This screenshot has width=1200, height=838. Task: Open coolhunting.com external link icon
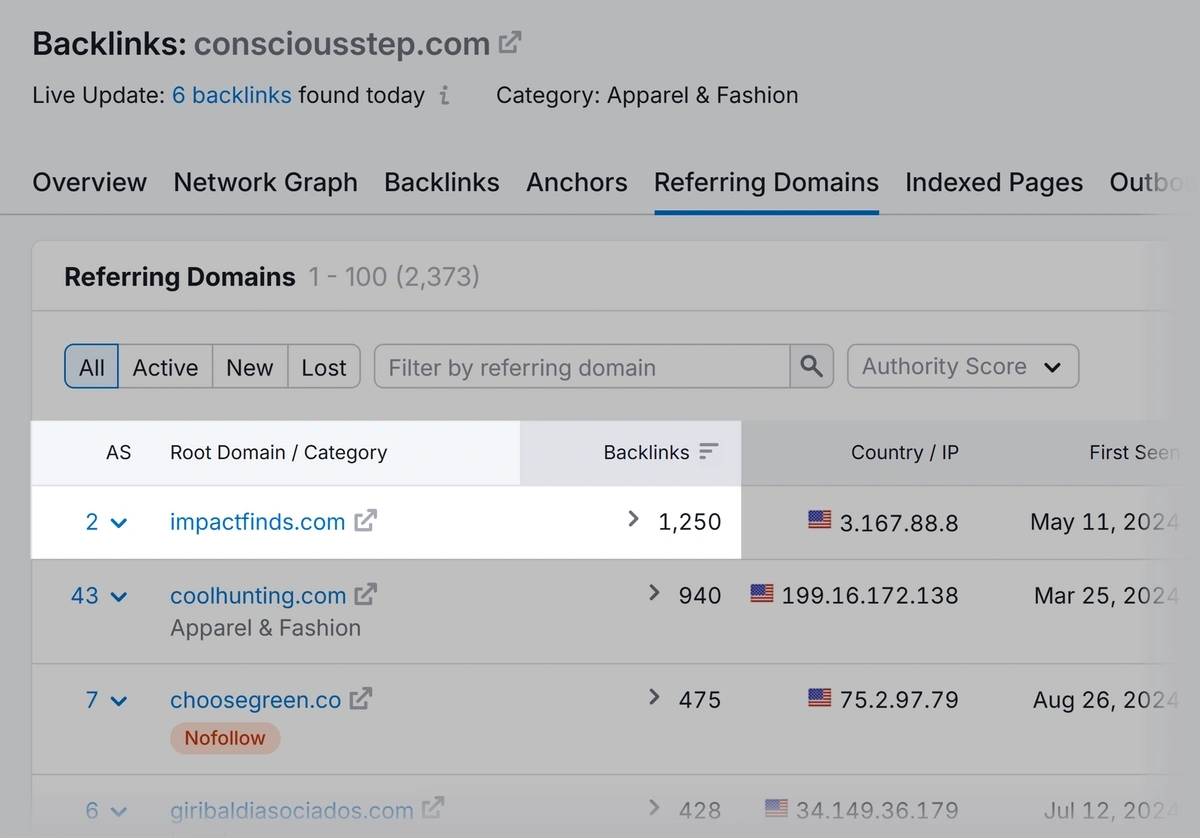367,595
